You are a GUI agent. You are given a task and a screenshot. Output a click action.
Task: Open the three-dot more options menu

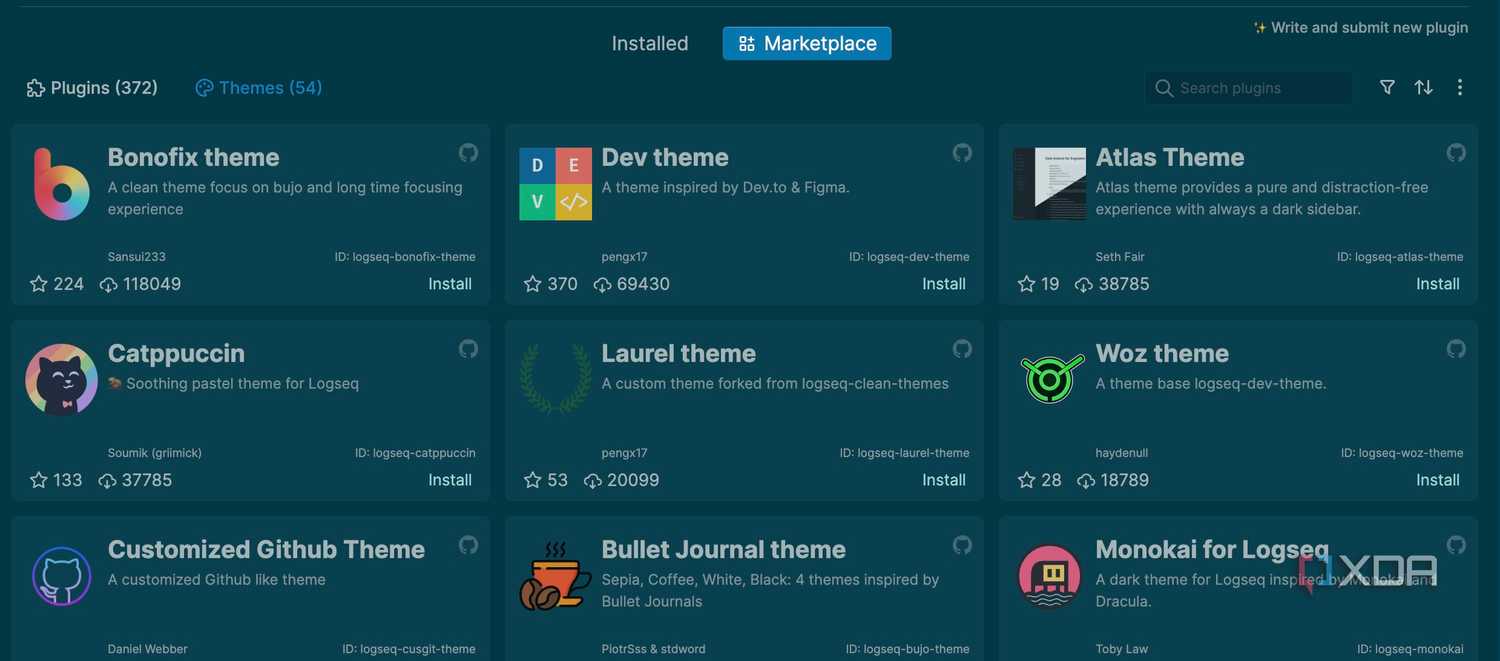(1460, 88)
